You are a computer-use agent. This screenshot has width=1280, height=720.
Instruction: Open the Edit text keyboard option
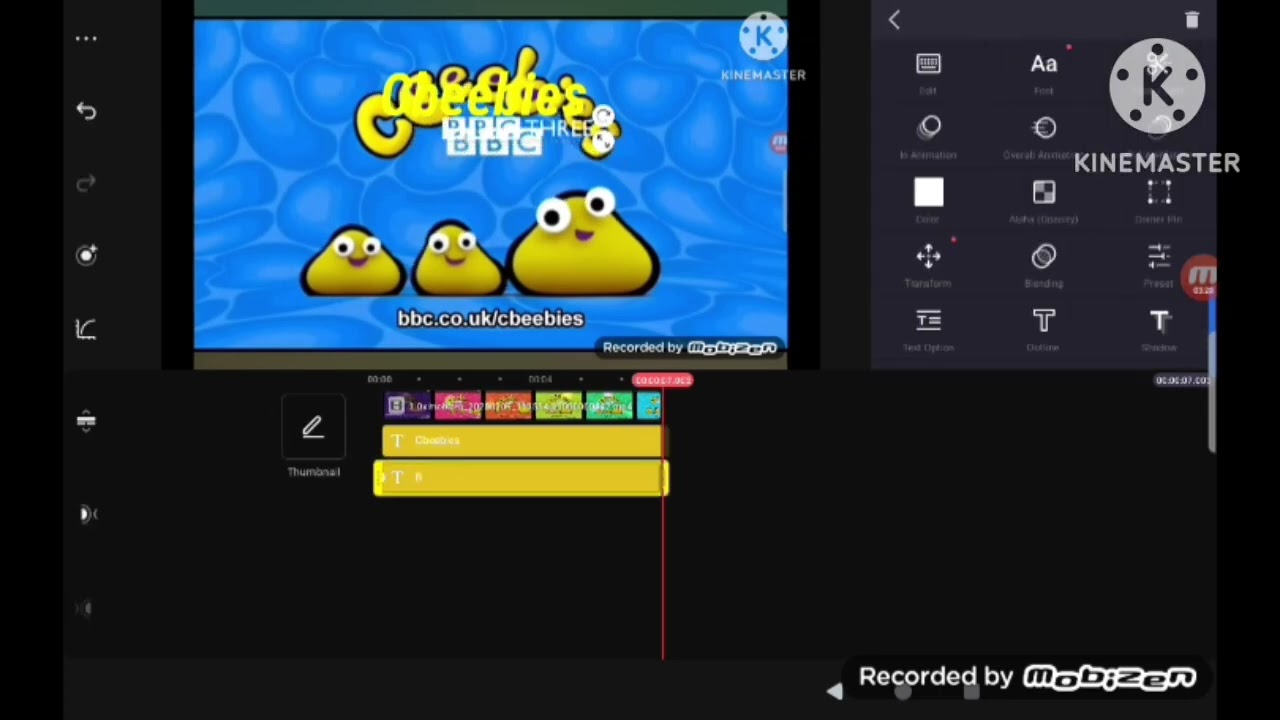coord(928,72)
